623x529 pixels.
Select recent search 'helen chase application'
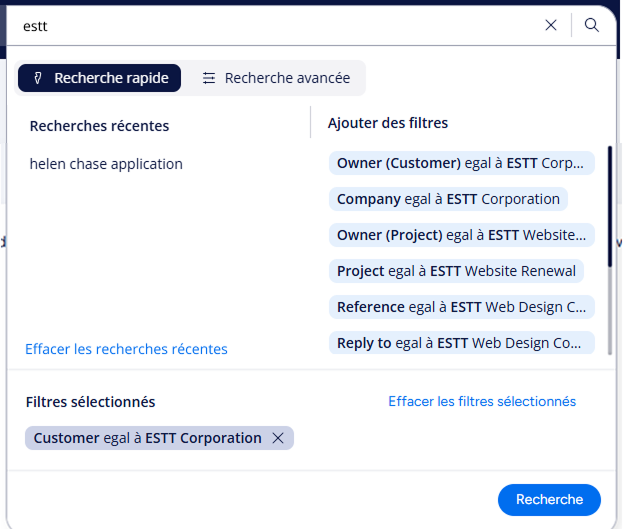pos(106,164)
